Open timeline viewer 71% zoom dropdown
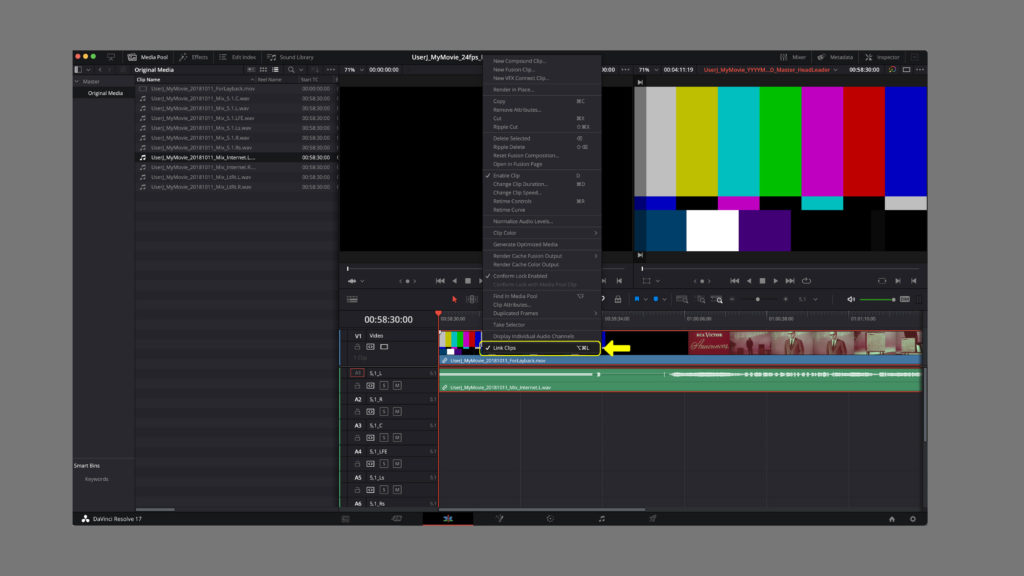 [x=649, y=70]
